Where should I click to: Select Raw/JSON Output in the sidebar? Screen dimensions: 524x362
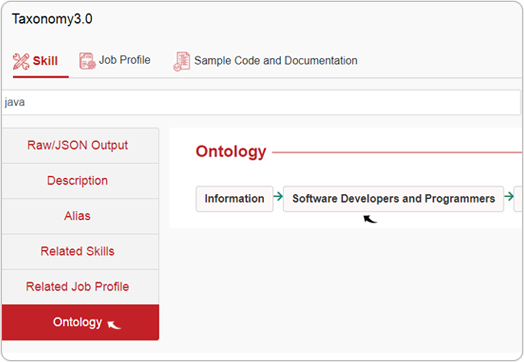coord(80,146)
